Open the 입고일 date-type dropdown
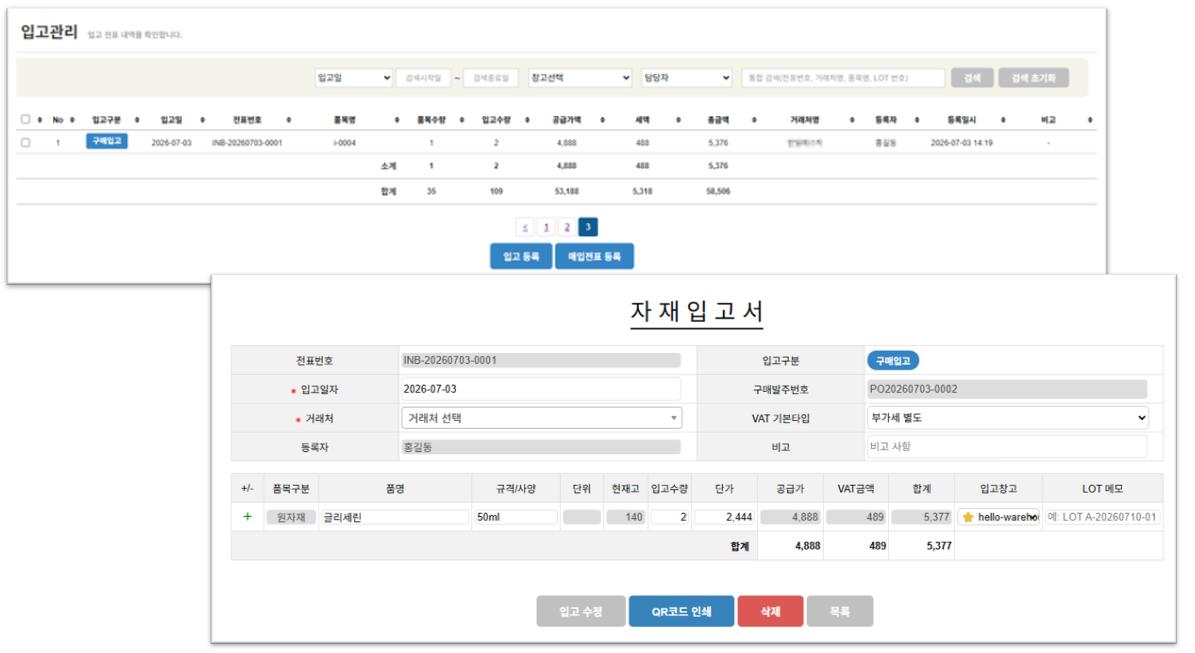This screenshot has width=1195, height=653. [x=354, y=78]
